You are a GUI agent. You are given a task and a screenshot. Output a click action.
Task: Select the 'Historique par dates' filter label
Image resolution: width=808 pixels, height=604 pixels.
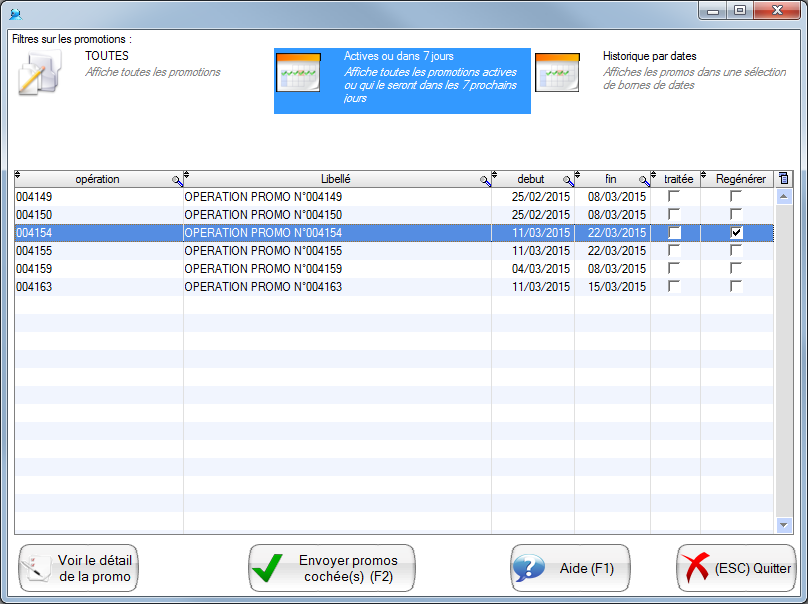649,57
